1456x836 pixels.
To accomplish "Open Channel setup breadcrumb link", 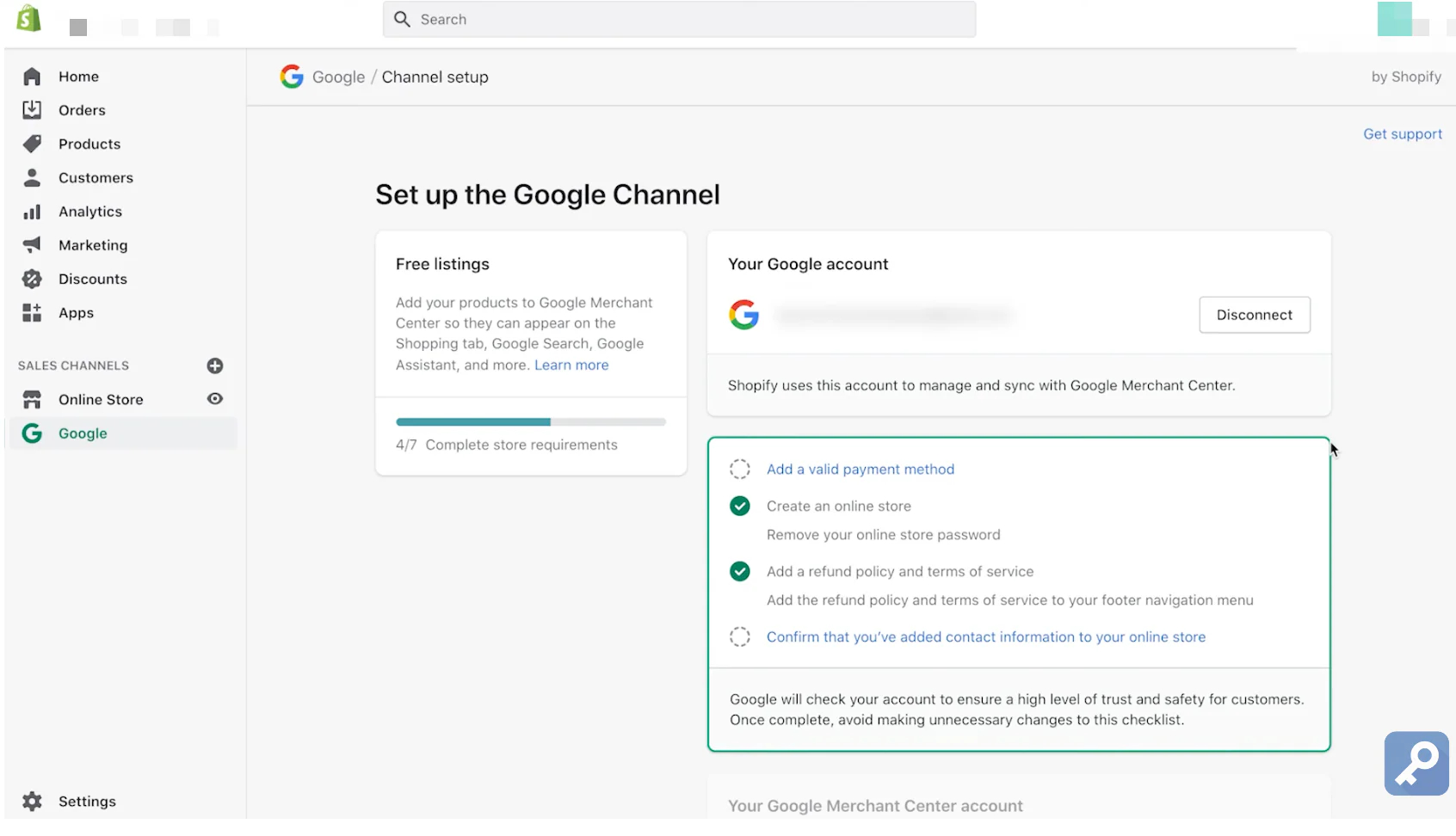I will 435,77.
